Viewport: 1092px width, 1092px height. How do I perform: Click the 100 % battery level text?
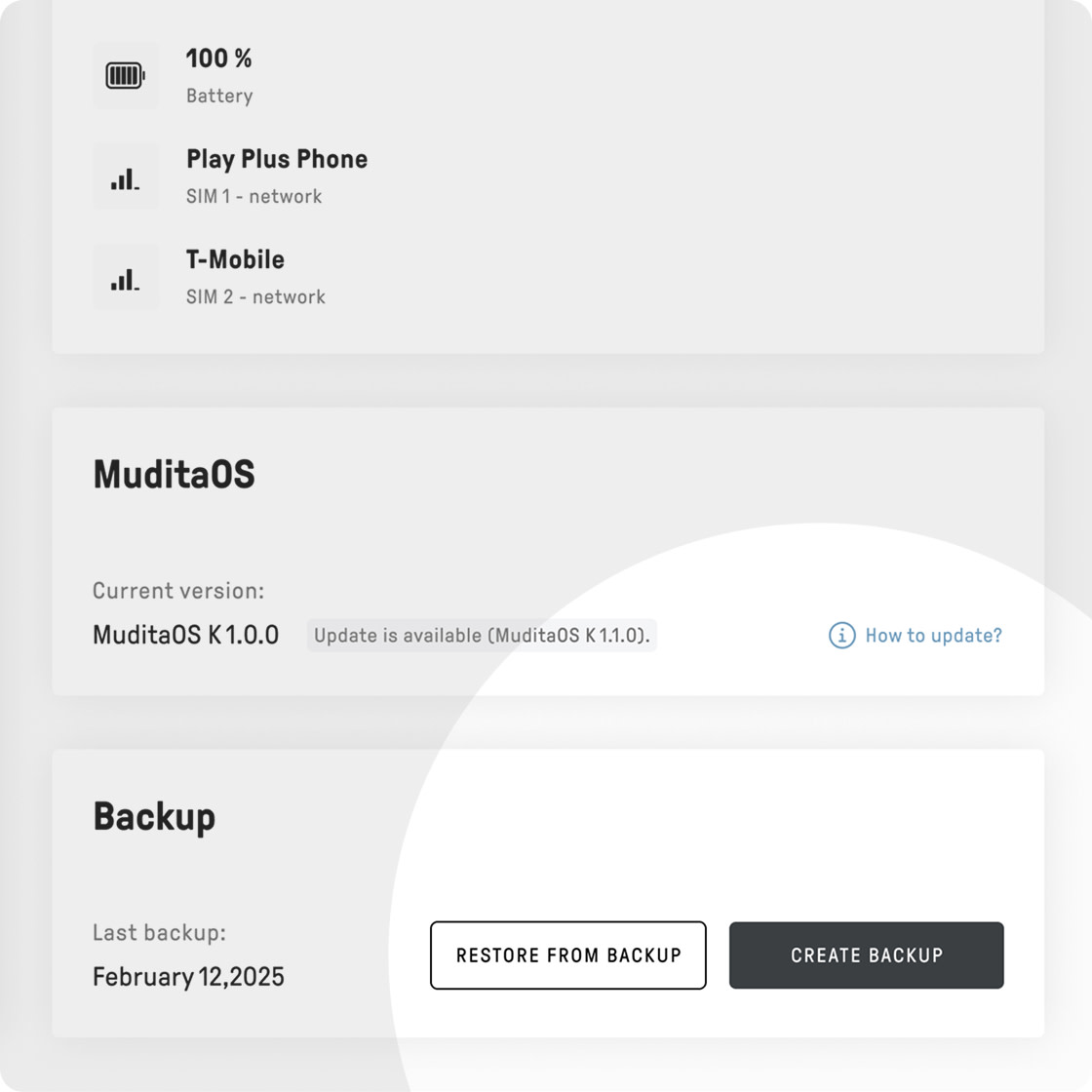218,58
